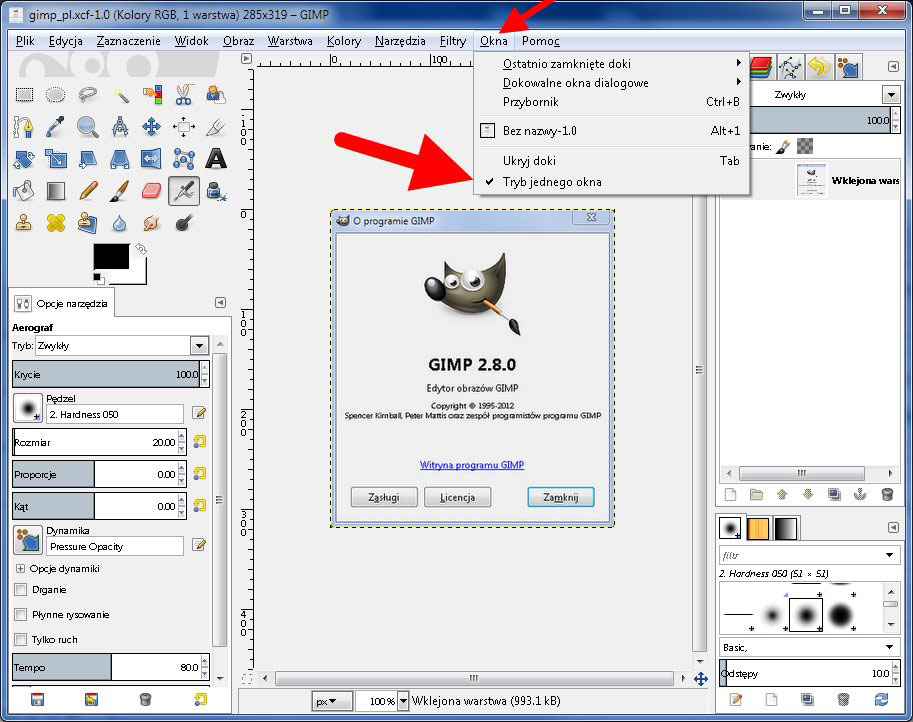The height and width of the screenshot is (722, 913).
Task: Choose Przybornik menu entry
Action: [611, 102]
